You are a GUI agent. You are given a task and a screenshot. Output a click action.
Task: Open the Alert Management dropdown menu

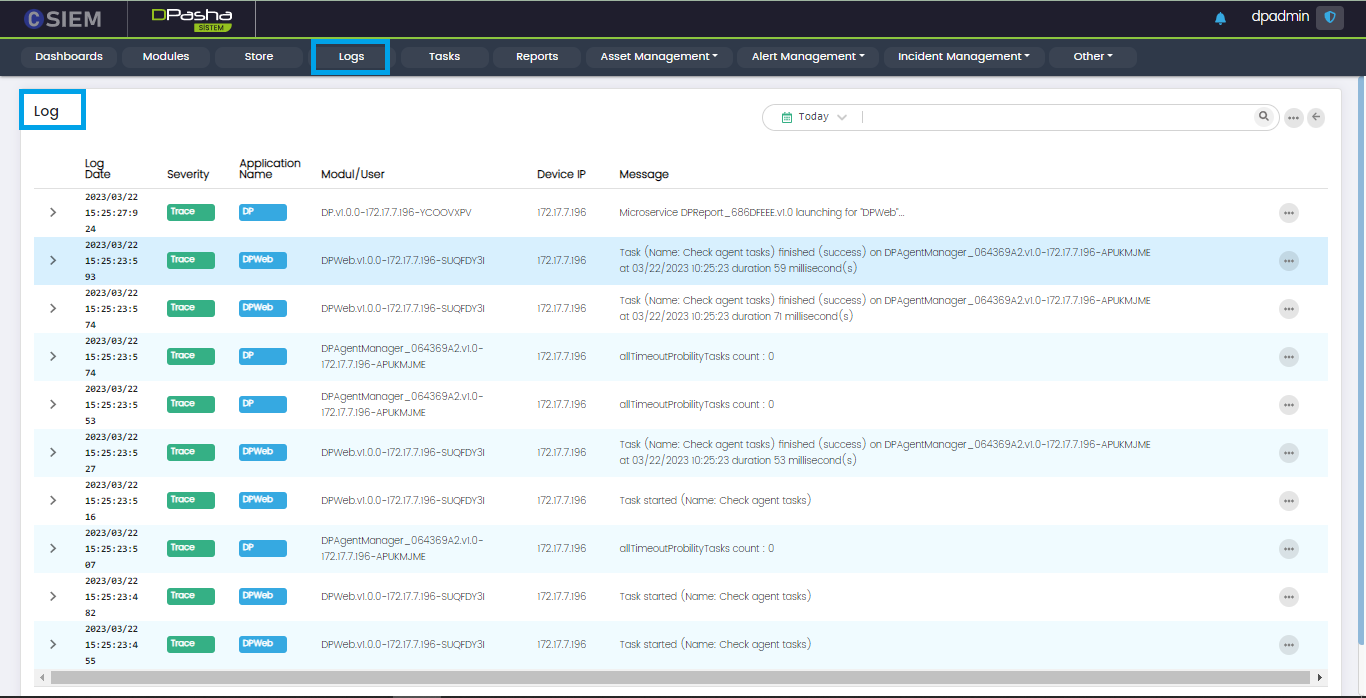tap(808, 57)
